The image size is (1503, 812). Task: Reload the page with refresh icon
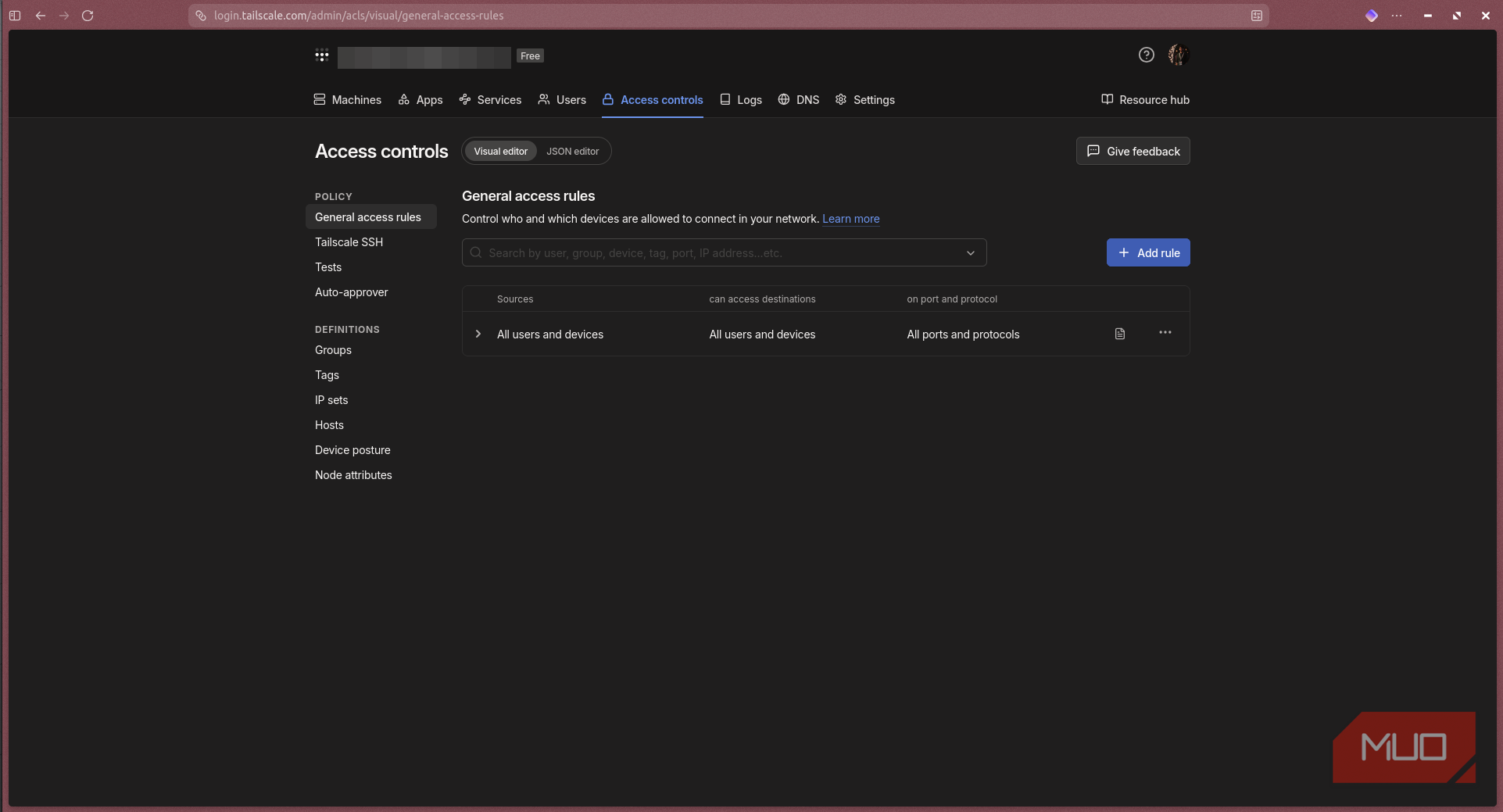[88, 16]
